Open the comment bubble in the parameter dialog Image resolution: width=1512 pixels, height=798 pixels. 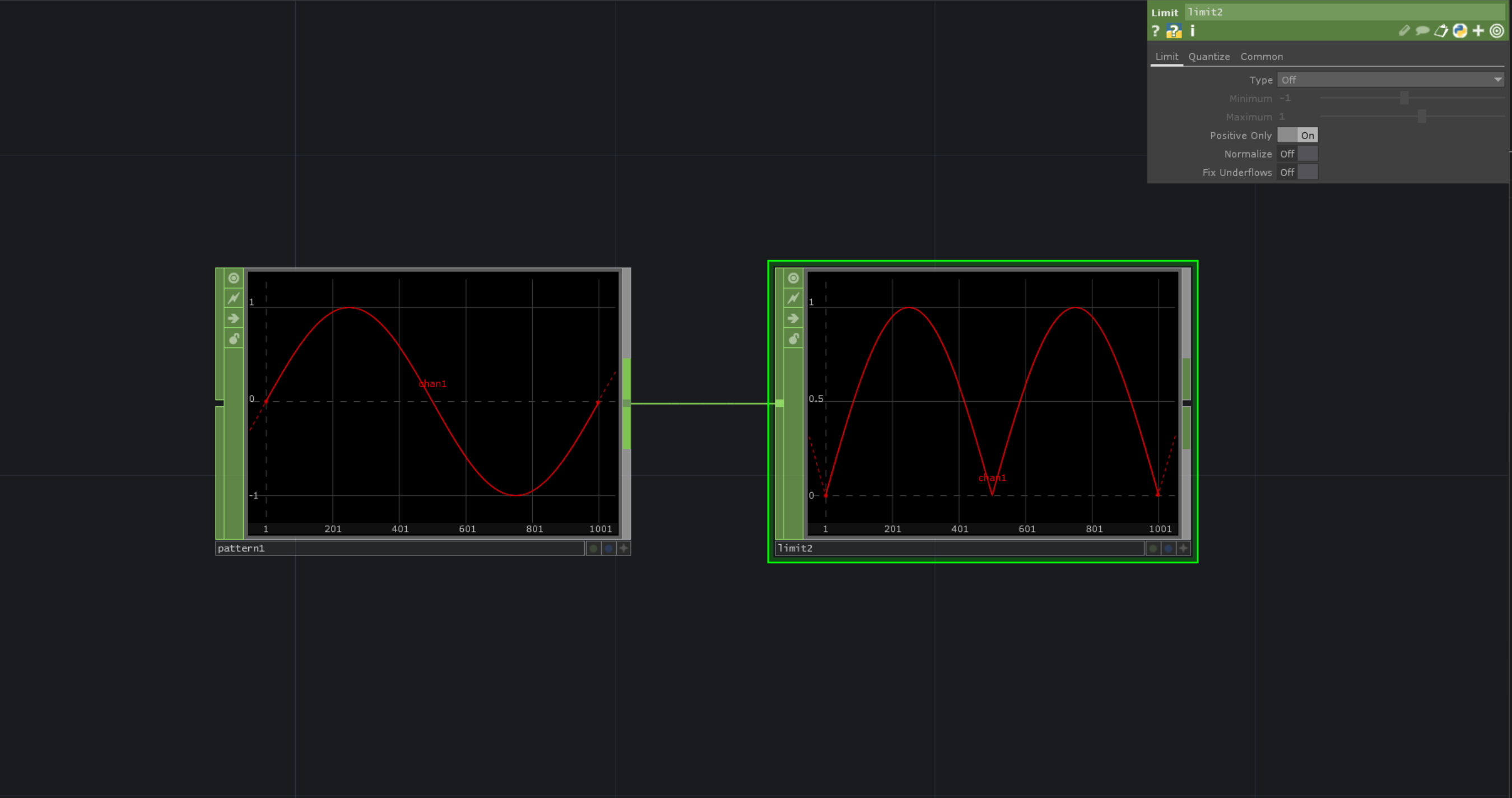(1422, 31)
